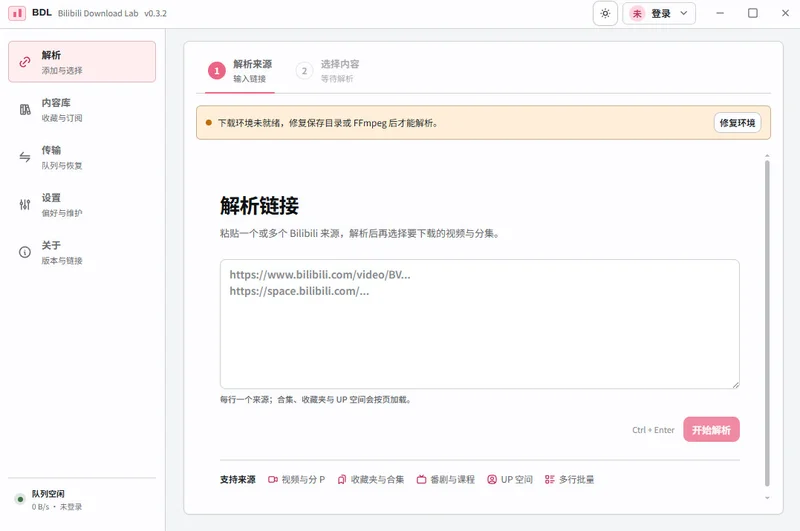Open the 传输 queue section
Viewport: 800px width, 531px height.
tap(82, 157)
